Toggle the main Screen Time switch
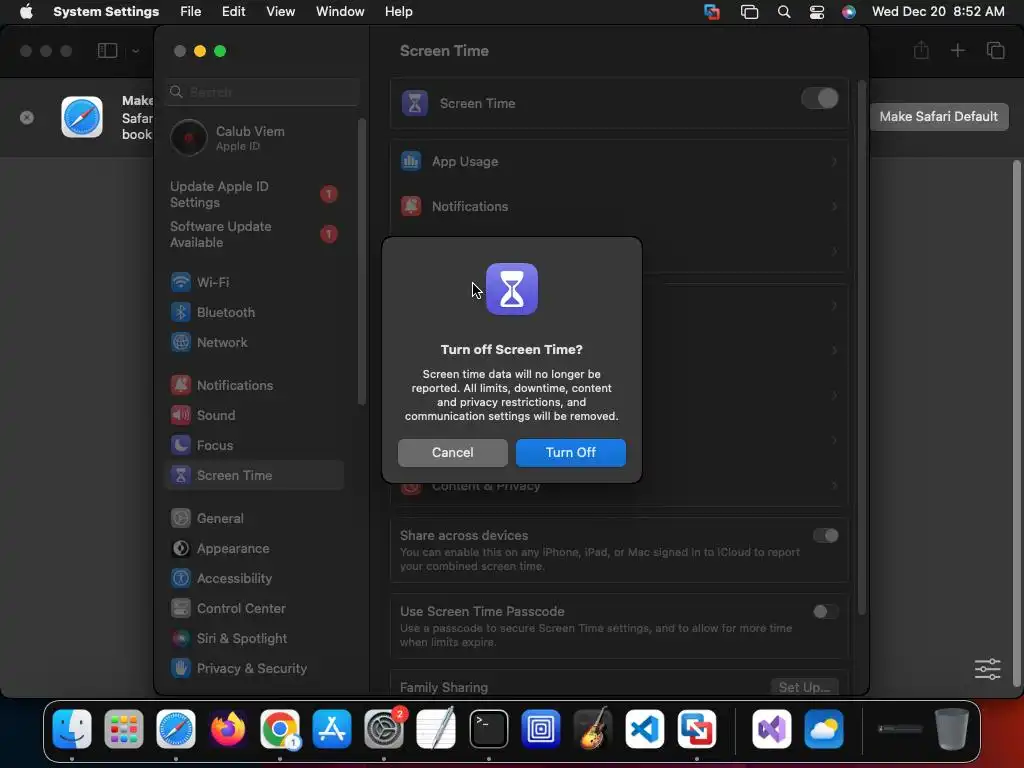This screenshot has height=768, width=1024. (x=820, y=99)
